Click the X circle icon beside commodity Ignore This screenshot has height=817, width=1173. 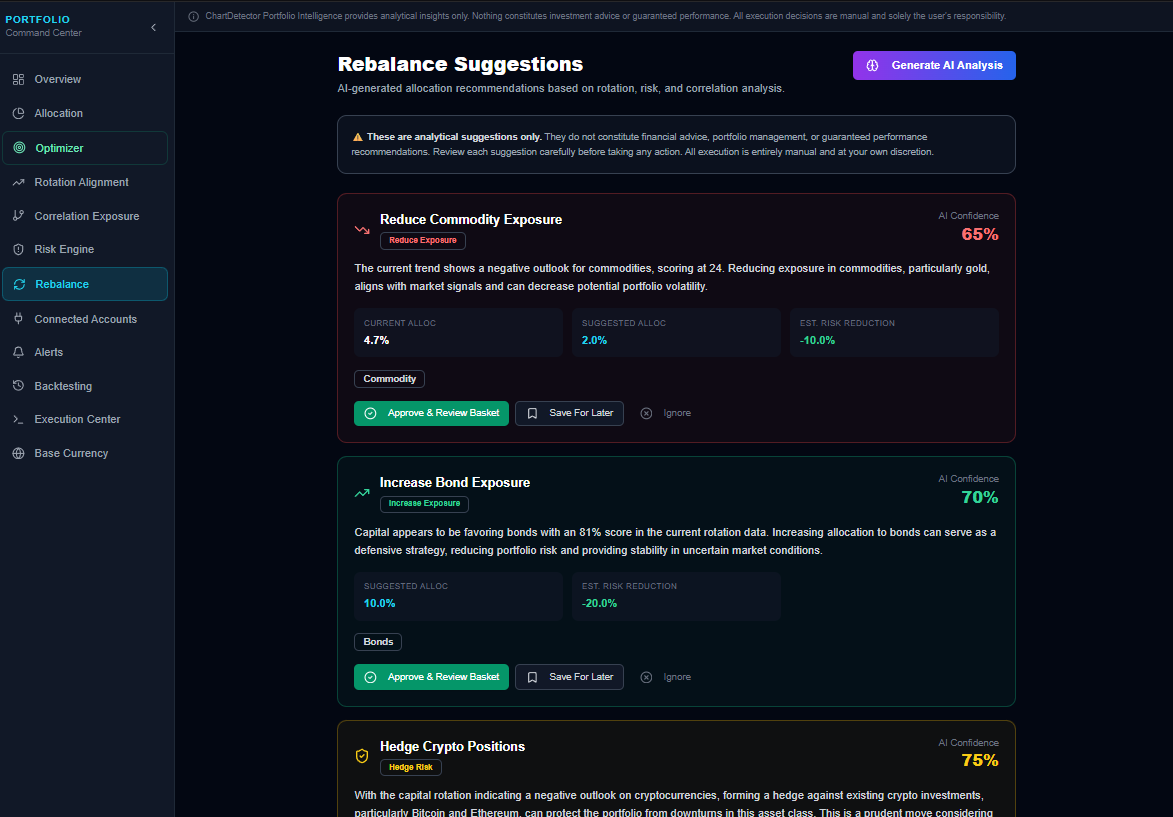pos(646,413)
